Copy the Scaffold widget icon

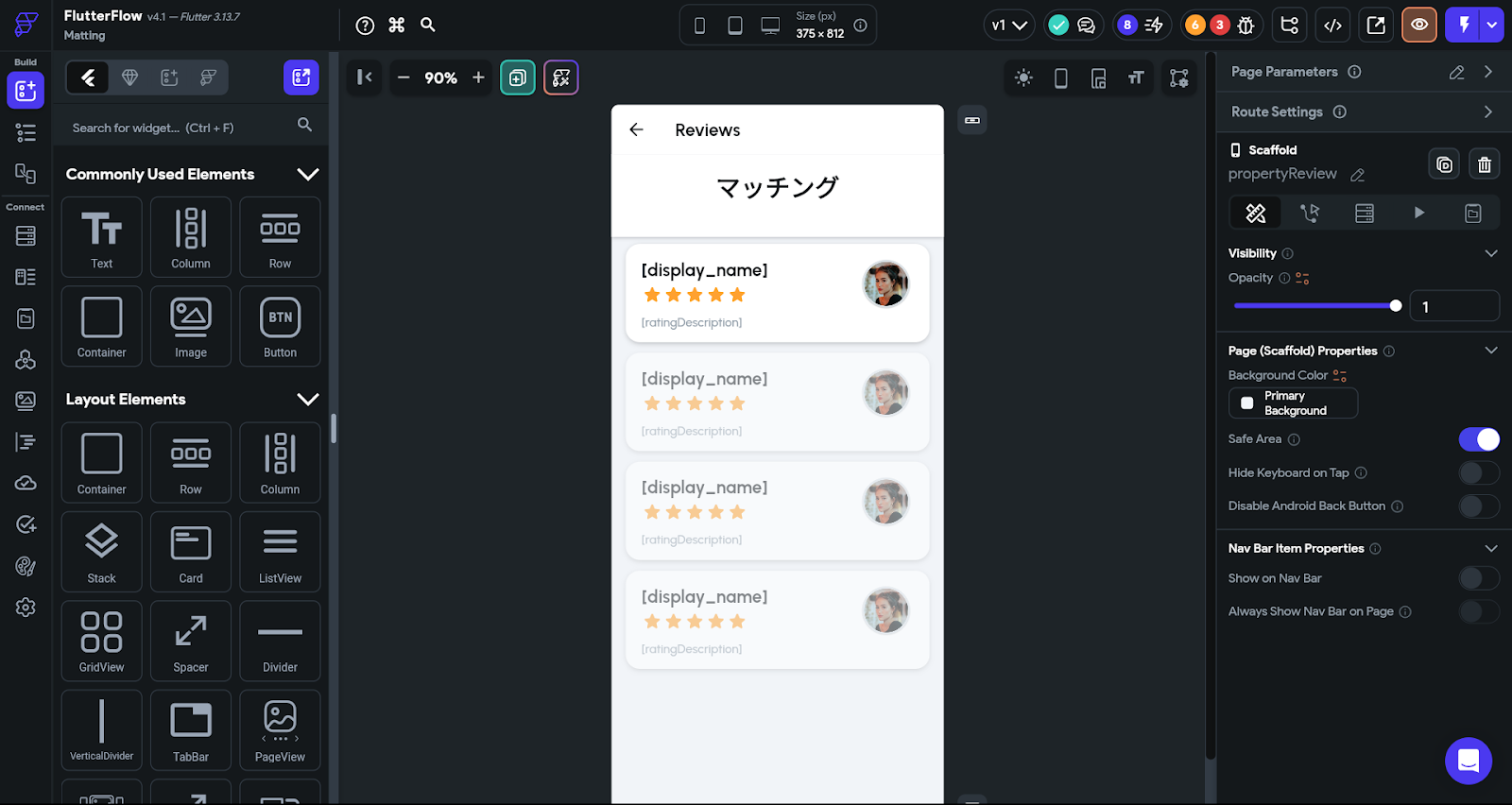point(1444,164)
